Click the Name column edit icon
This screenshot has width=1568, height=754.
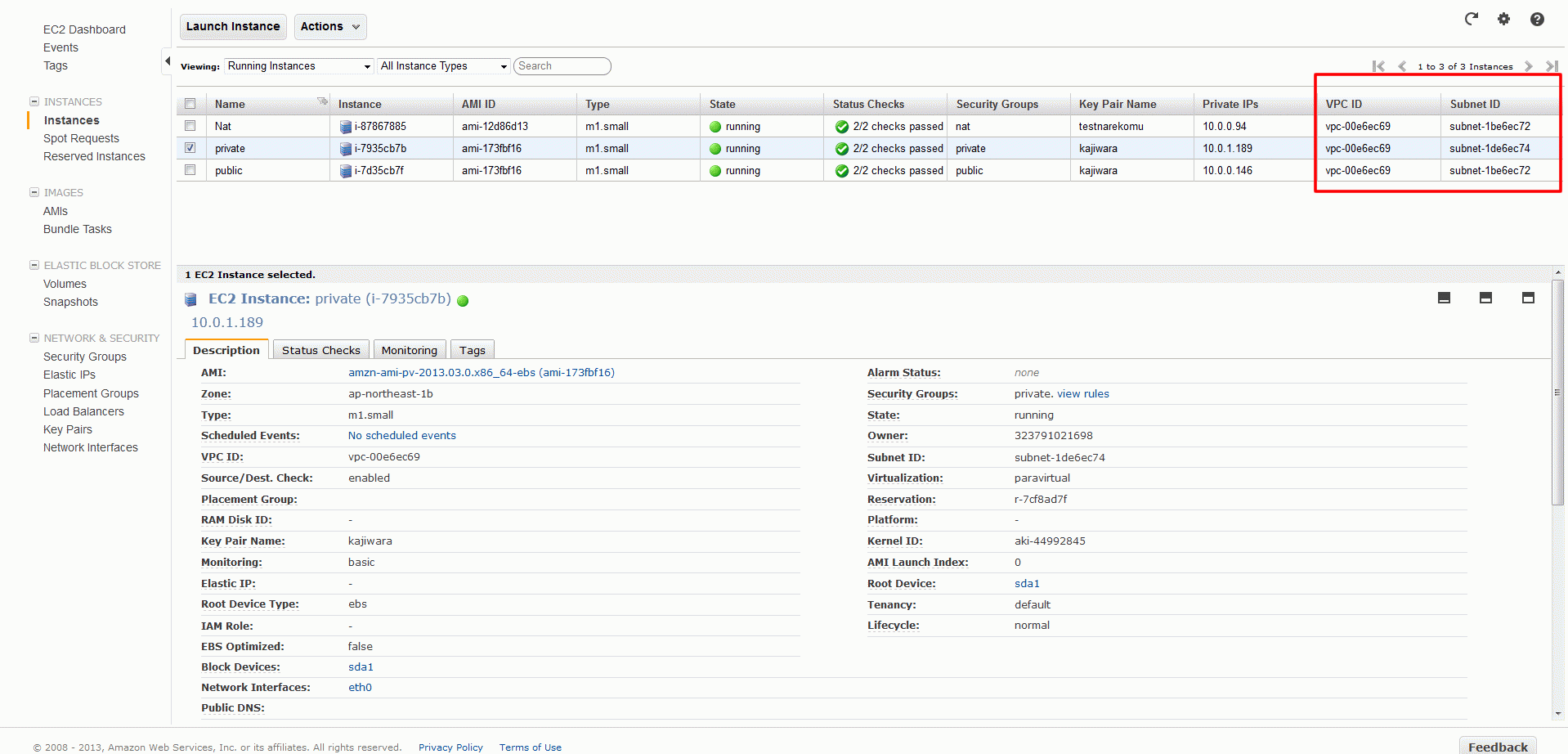point(322,101)
